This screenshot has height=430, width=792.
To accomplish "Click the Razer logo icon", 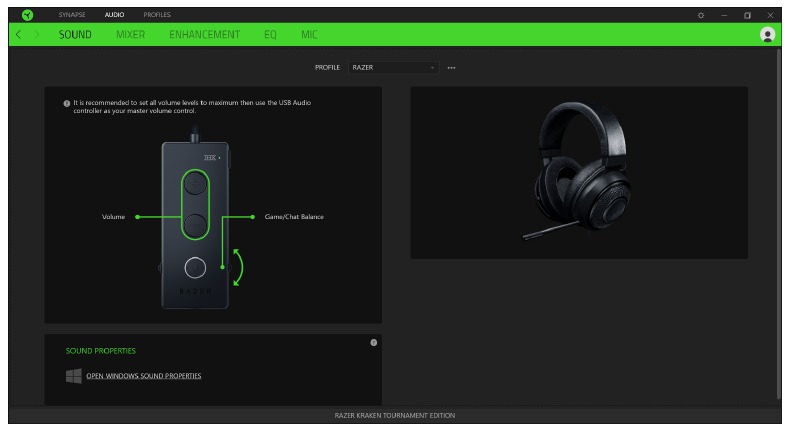I will click(x=28, y=15).
